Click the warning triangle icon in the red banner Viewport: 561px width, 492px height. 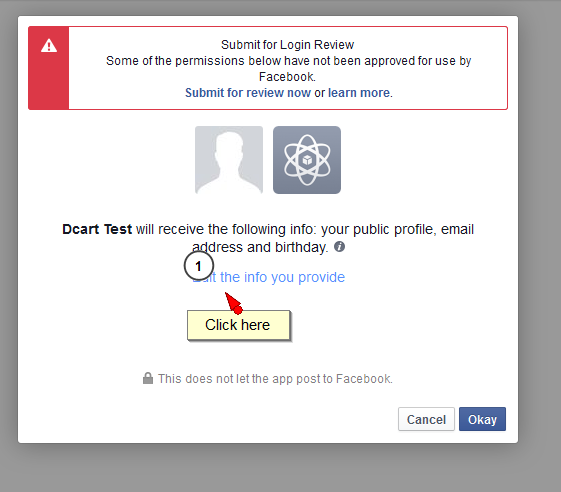click(x=49, y=46)
